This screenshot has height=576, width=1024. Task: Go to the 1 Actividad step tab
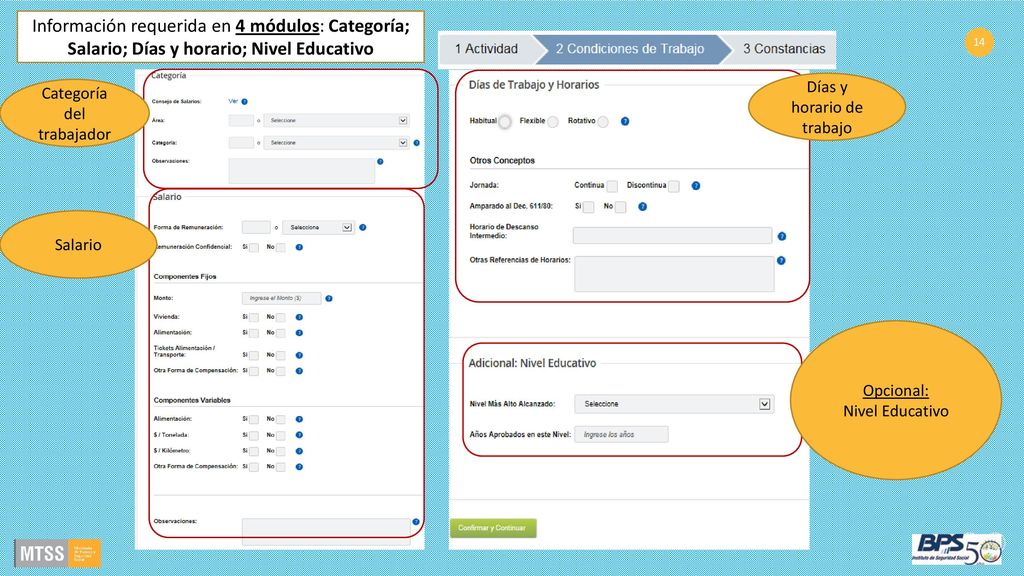[487, 49]
